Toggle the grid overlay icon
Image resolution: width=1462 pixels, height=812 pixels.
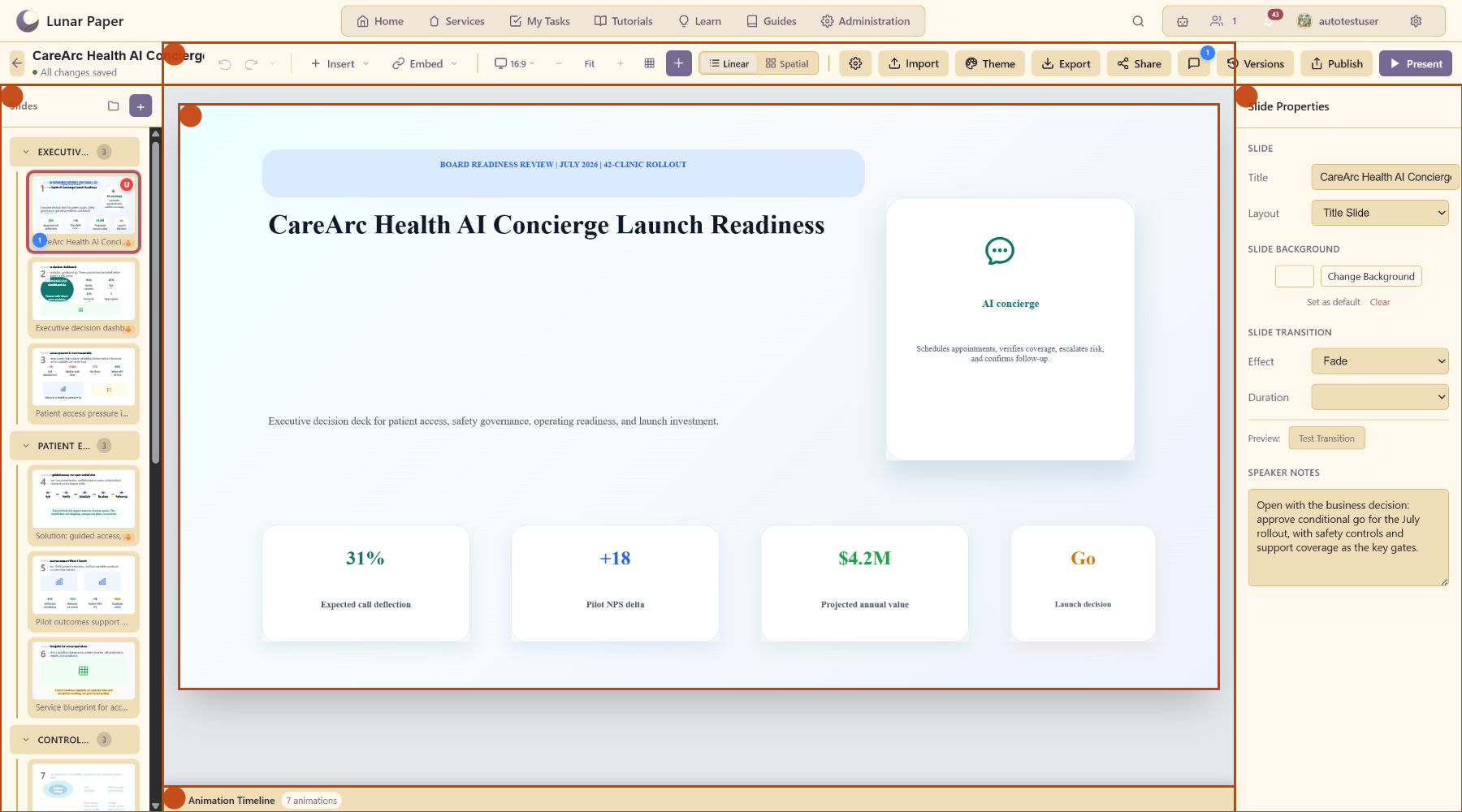point(649,63)
